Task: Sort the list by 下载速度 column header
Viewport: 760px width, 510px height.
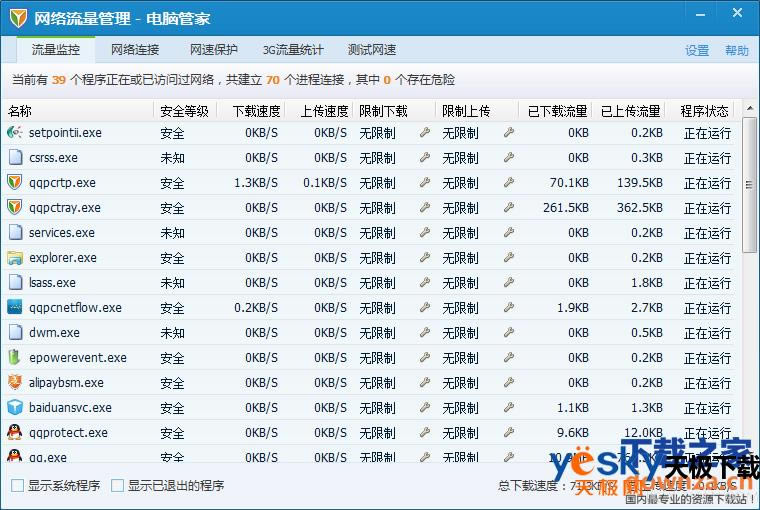Action: pyautogui.click(x=256, y=111)
